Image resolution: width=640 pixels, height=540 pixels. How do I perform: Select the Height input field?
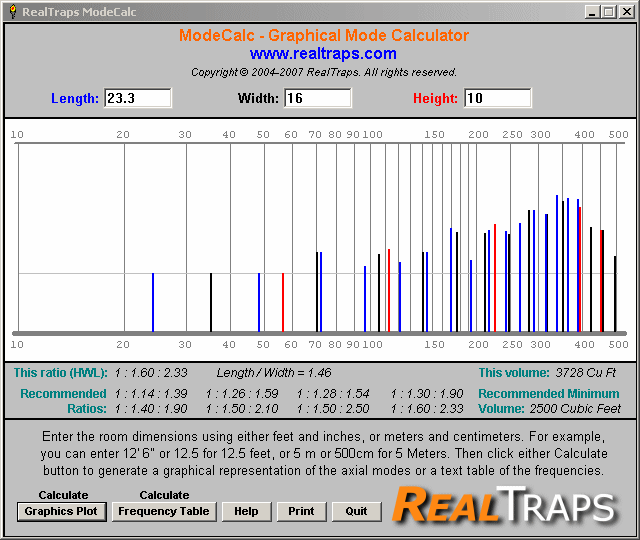[497, 98]
